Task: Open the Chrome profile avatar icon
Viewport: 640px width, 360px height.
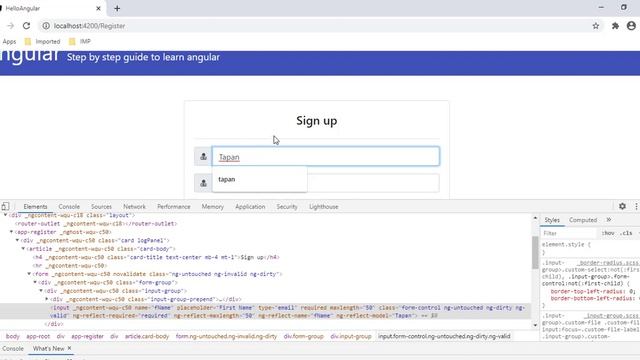Action: pos(631,26)
